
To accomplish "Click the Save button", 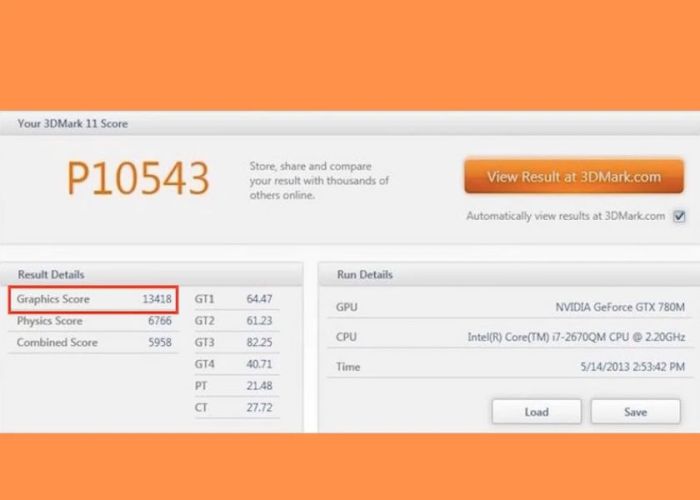I will pyautogui.click(x=635, y=412).
